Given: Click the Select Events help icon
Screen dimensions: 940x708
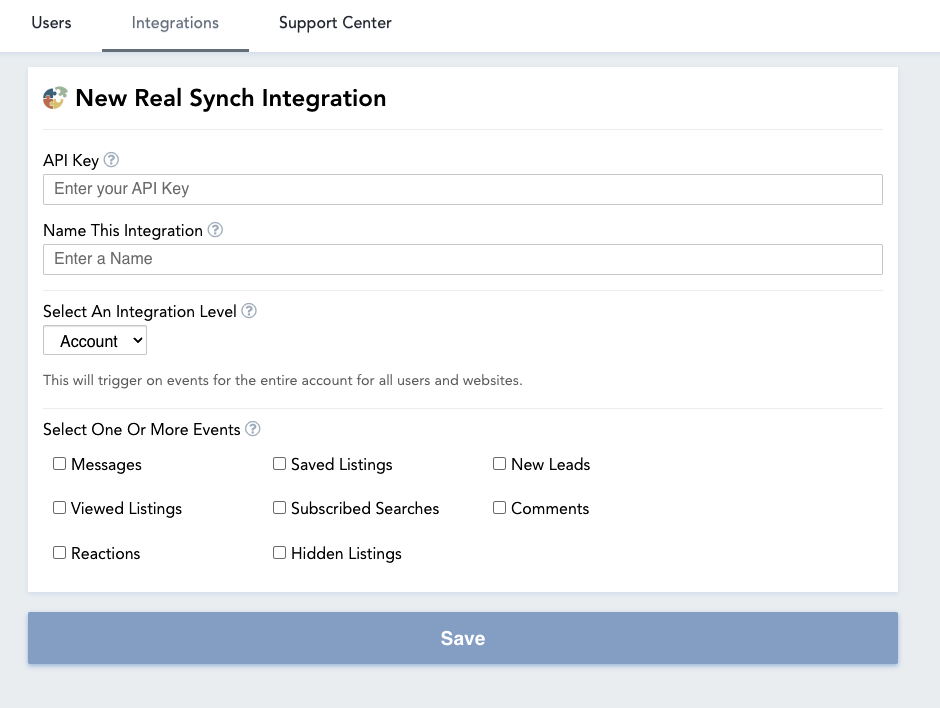Looking at the screenshot, I should (x=253, y=429).
